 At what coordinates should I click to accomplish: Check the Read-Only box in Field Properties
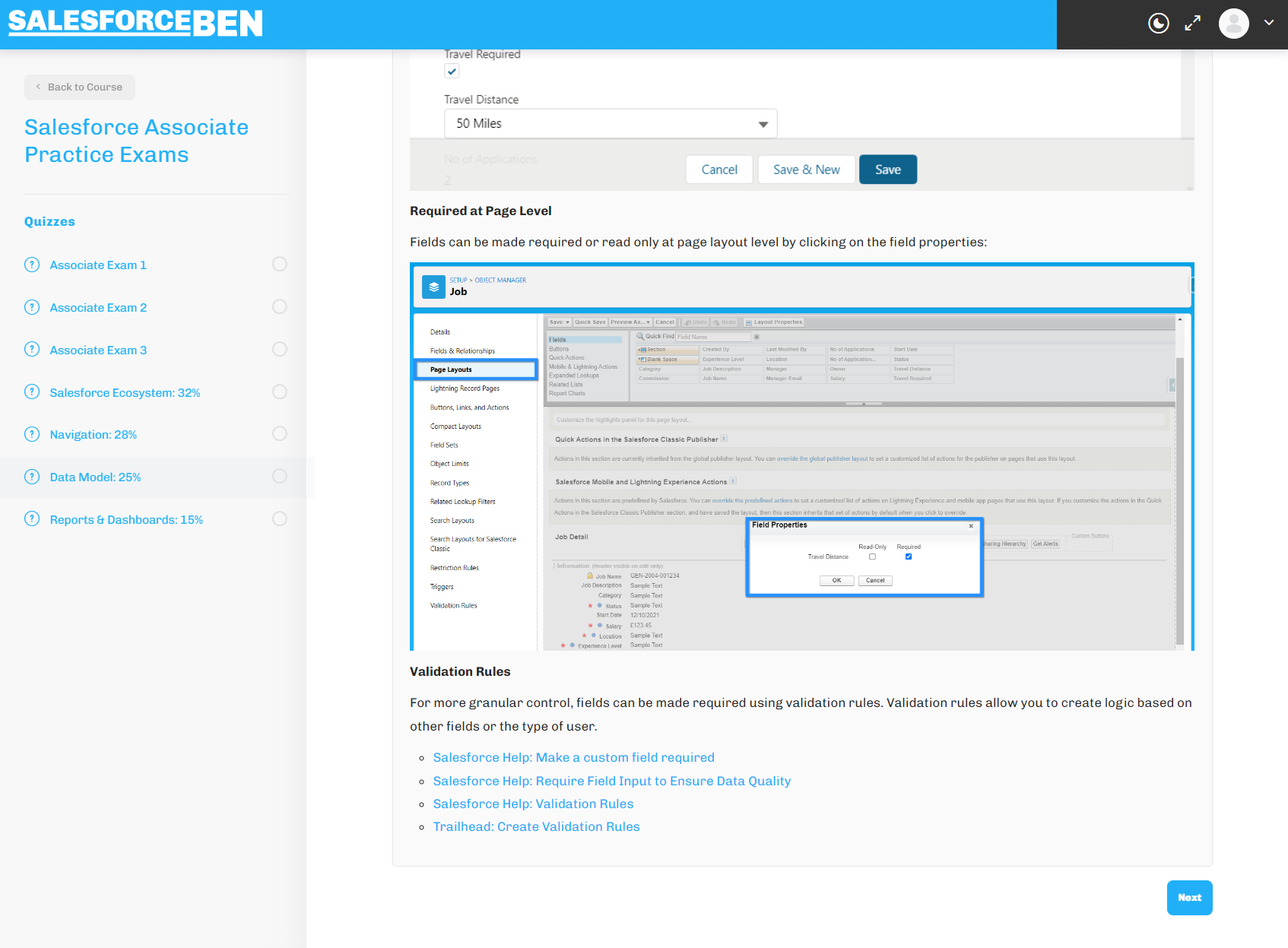872,556
